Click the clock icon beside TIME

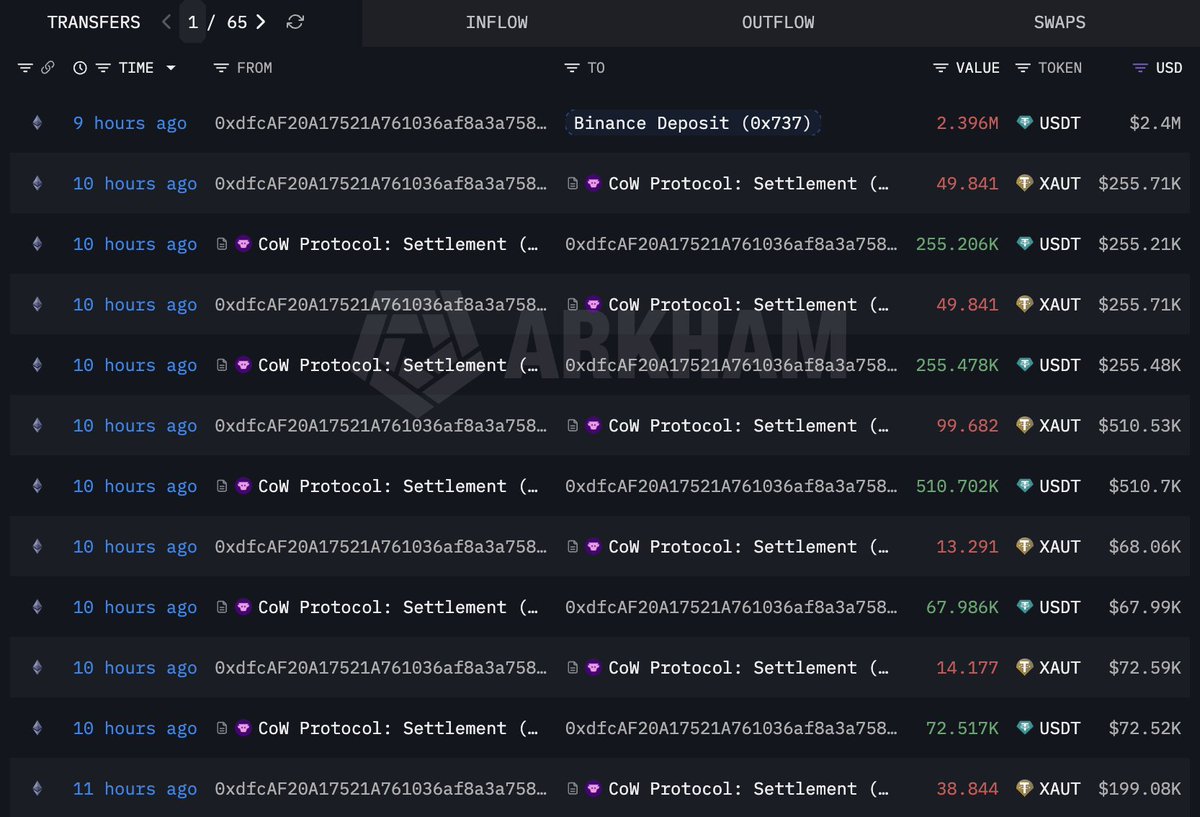[x=80, y=68]
